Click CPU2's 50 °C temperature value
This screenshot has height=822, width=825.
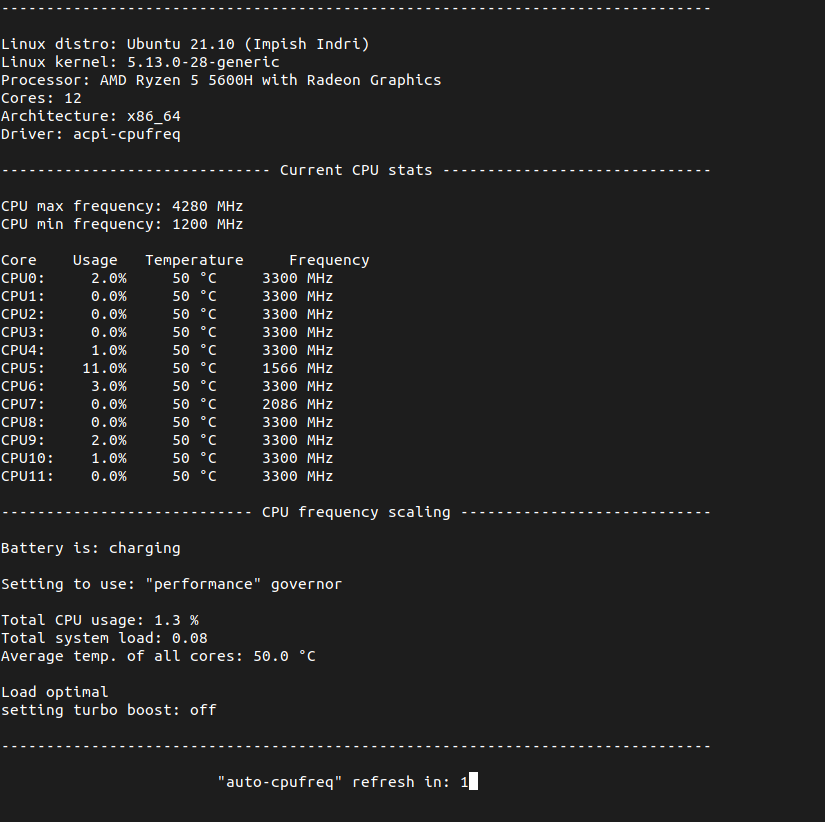tap(194, 314)
